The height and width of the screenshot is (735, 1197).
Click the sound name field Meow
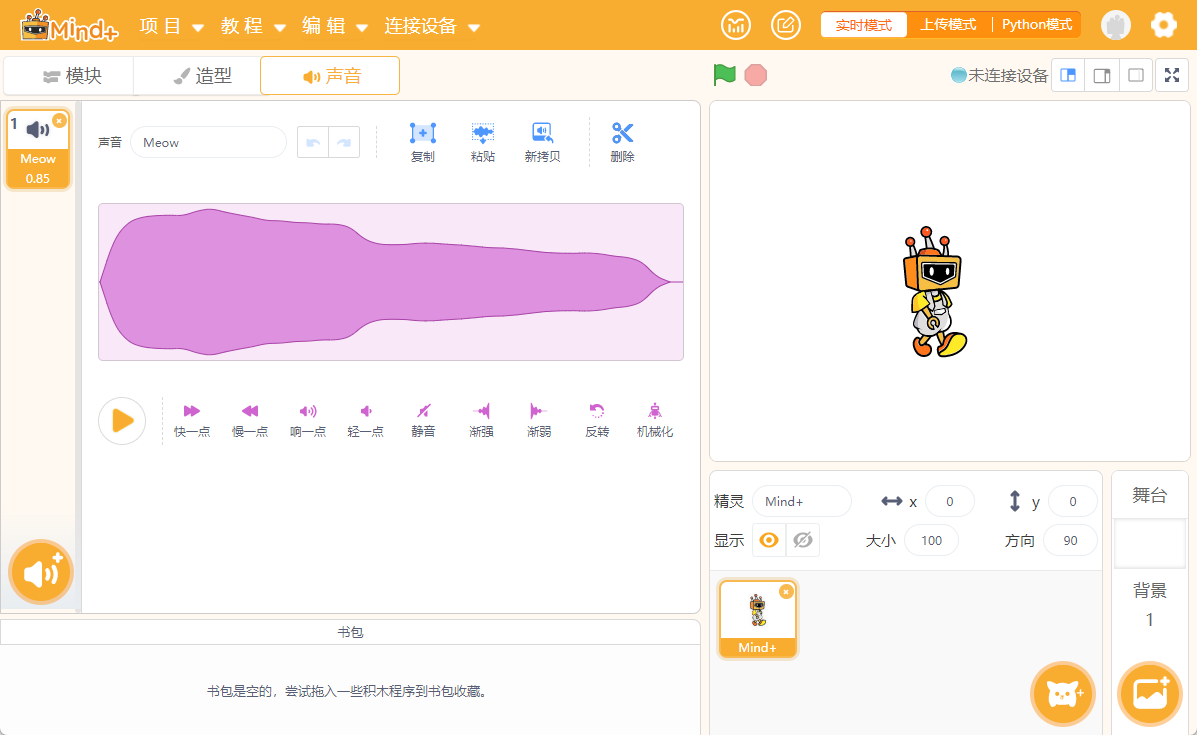(x=208, y=143)
